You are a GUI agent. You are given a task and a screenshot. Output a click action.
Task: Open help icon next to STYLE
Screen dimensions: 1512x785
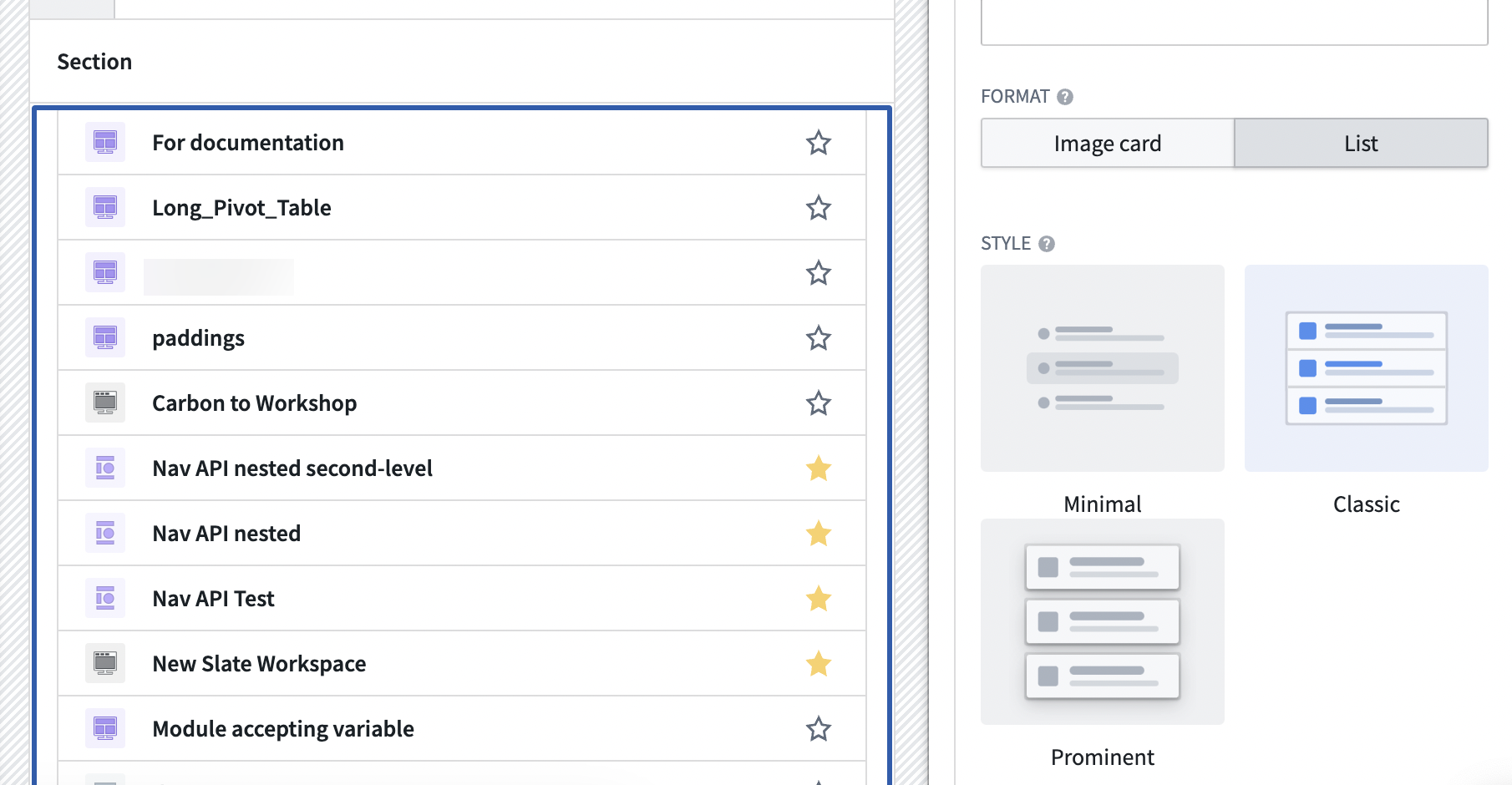1046,244
